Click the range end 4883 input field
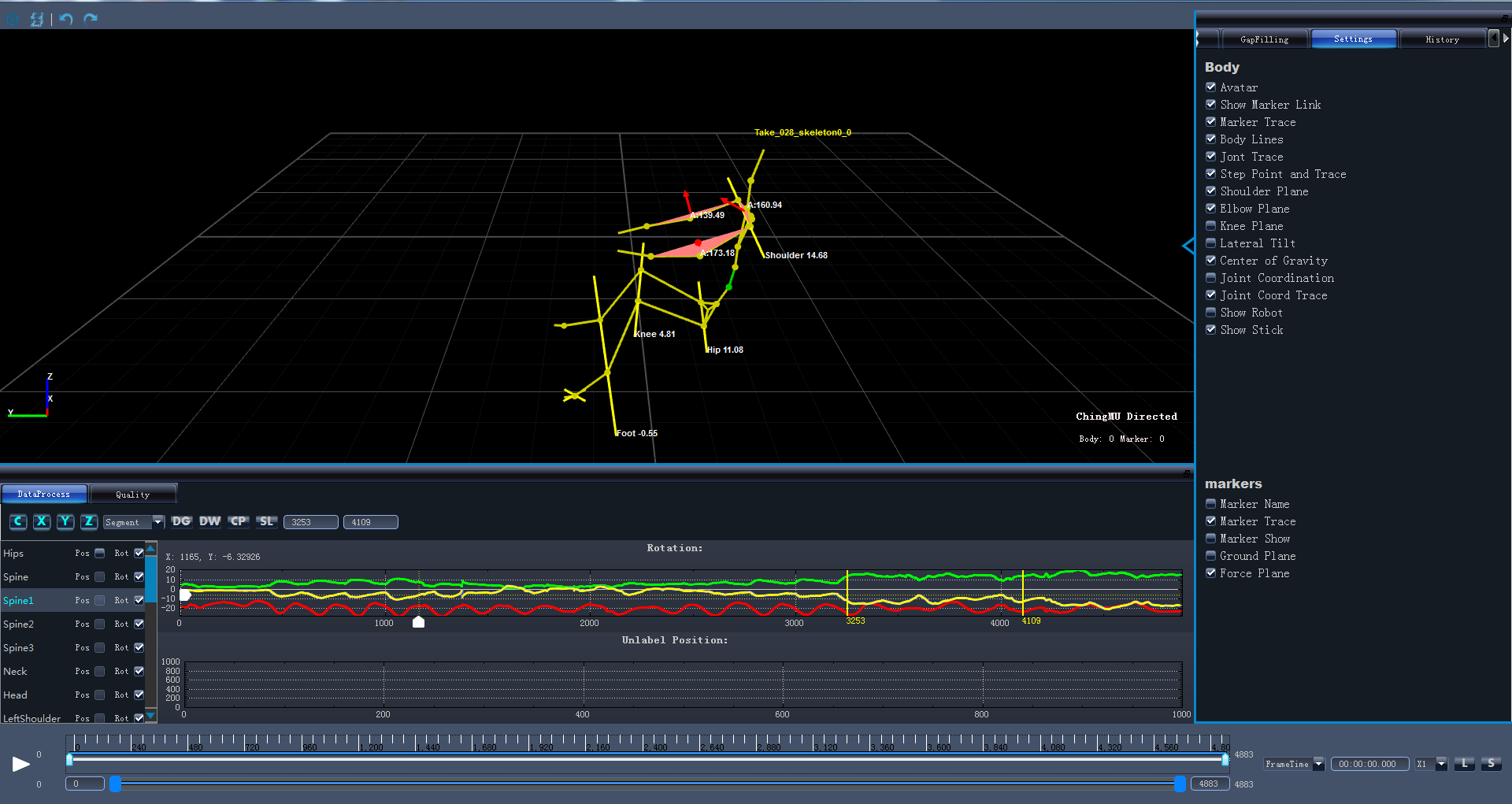Image resolution: width=1512 pixels, height=804 pixels. tap(1210, 784)
